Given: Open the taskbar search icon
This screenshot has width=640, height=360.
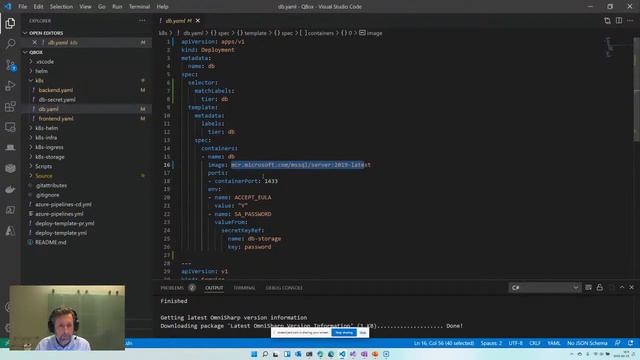Looking at the screenshot, I should [265, 354].
